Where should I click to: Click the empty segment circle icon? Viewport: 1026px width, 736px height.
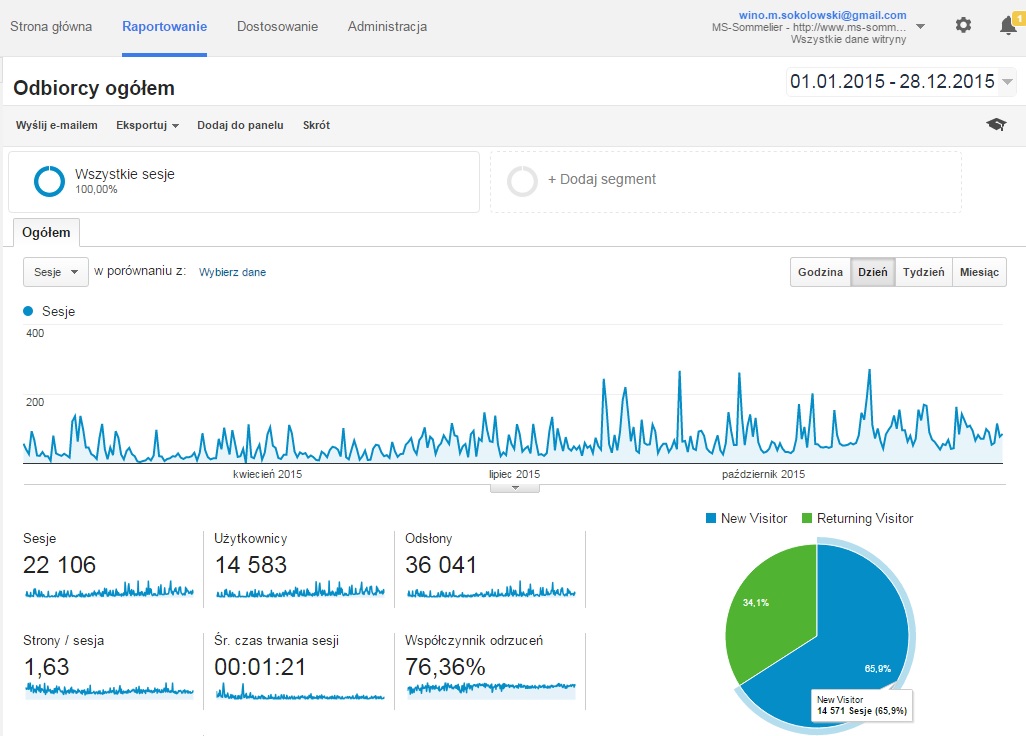point(522,181)
